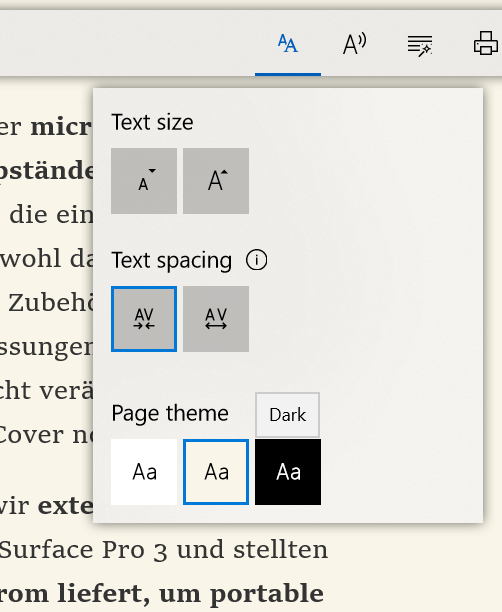Click bold text 'rom liefert, um portable'
The width and height of the screenshot is (502, 612).
[161, 593]
